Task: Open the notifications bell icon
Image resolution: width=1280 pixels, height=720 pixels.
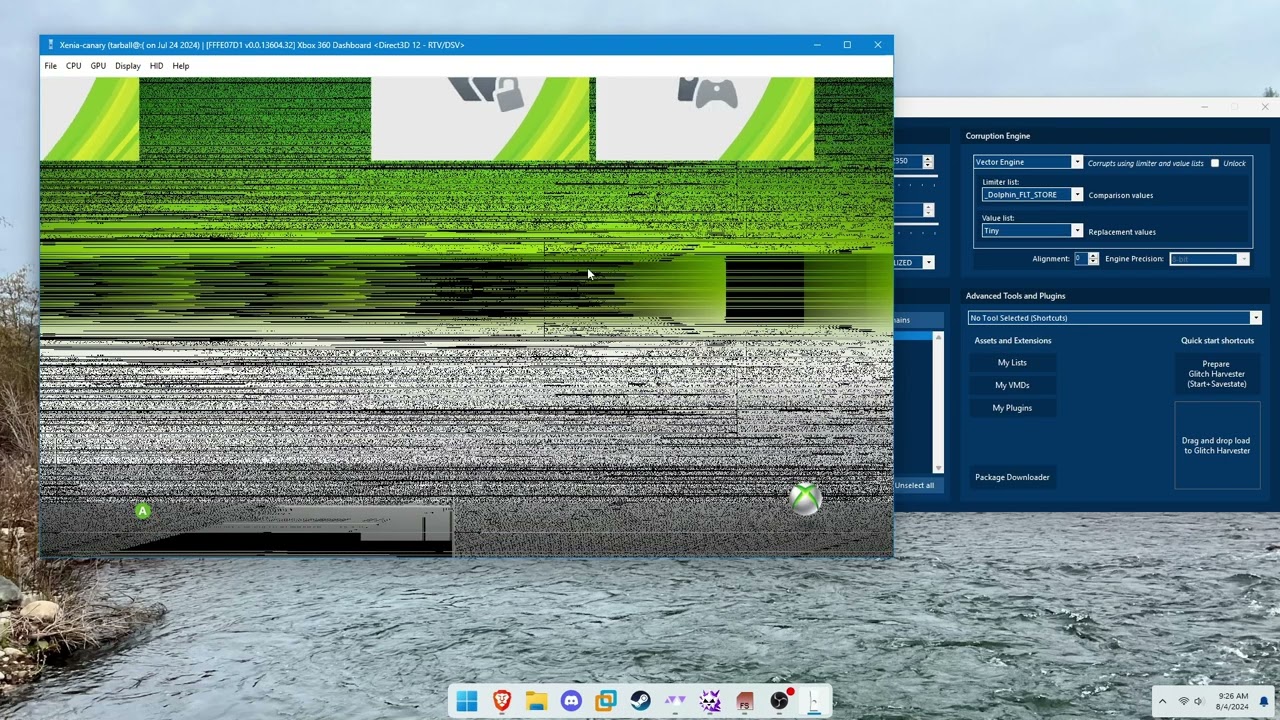Action: pyautogui.click(x=1264, y=701)
